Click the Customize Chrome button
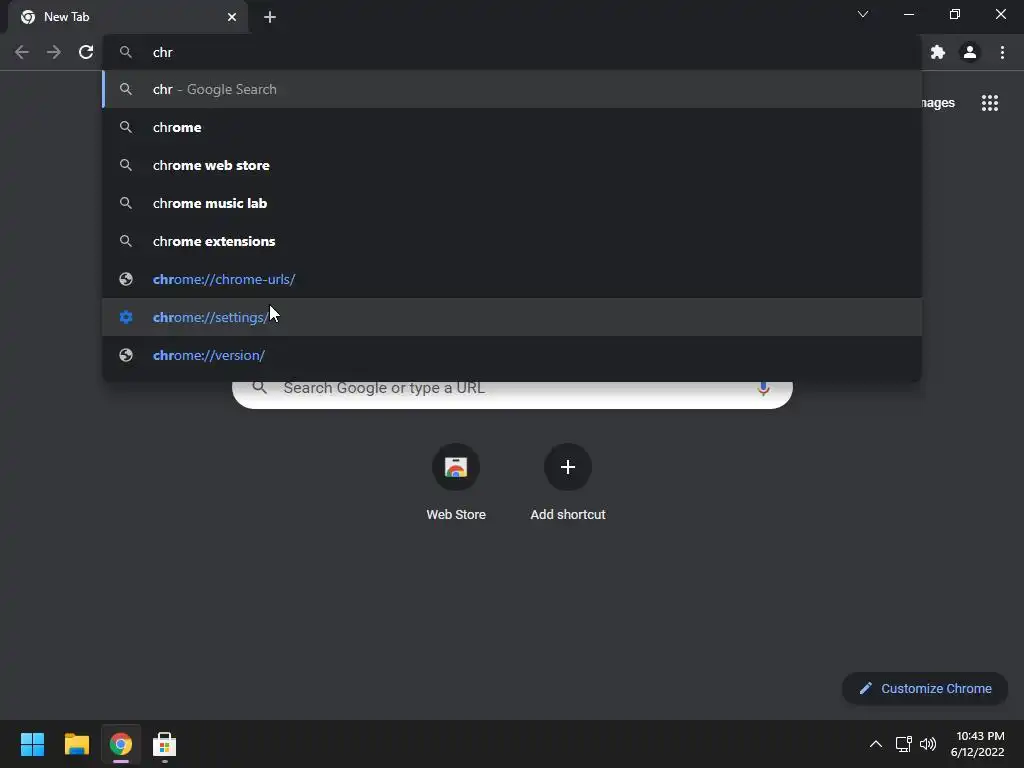The width and height of the screenshot is (1024, 768). 925,688
